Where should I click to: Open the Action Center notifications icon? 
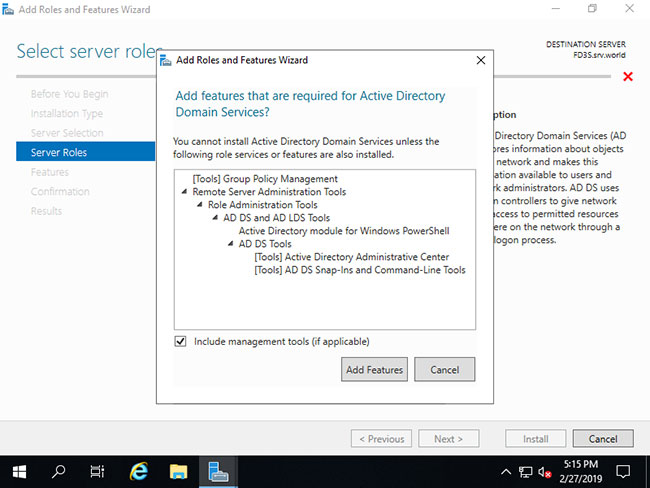(x=623, y=472)
